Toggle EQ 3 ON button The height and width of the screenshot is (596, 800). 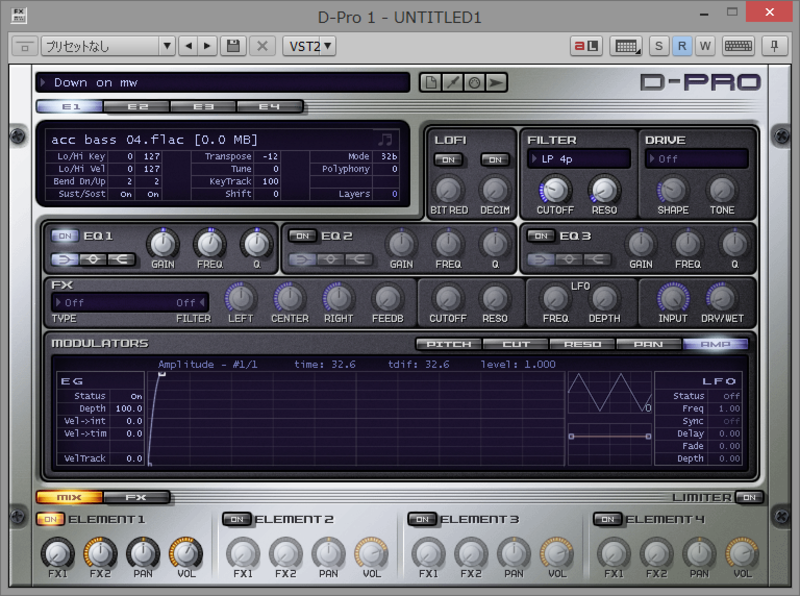541,236
